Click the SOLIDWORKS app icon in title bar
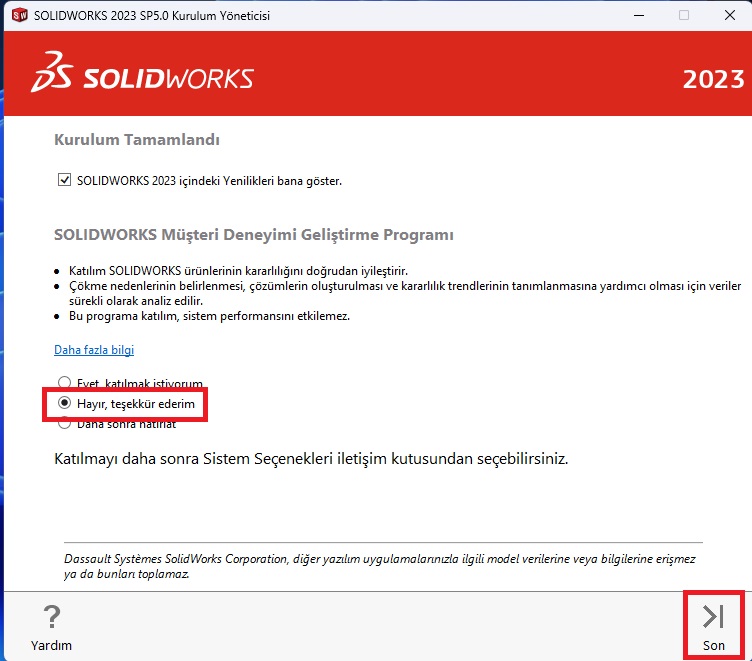 (18, 15)
